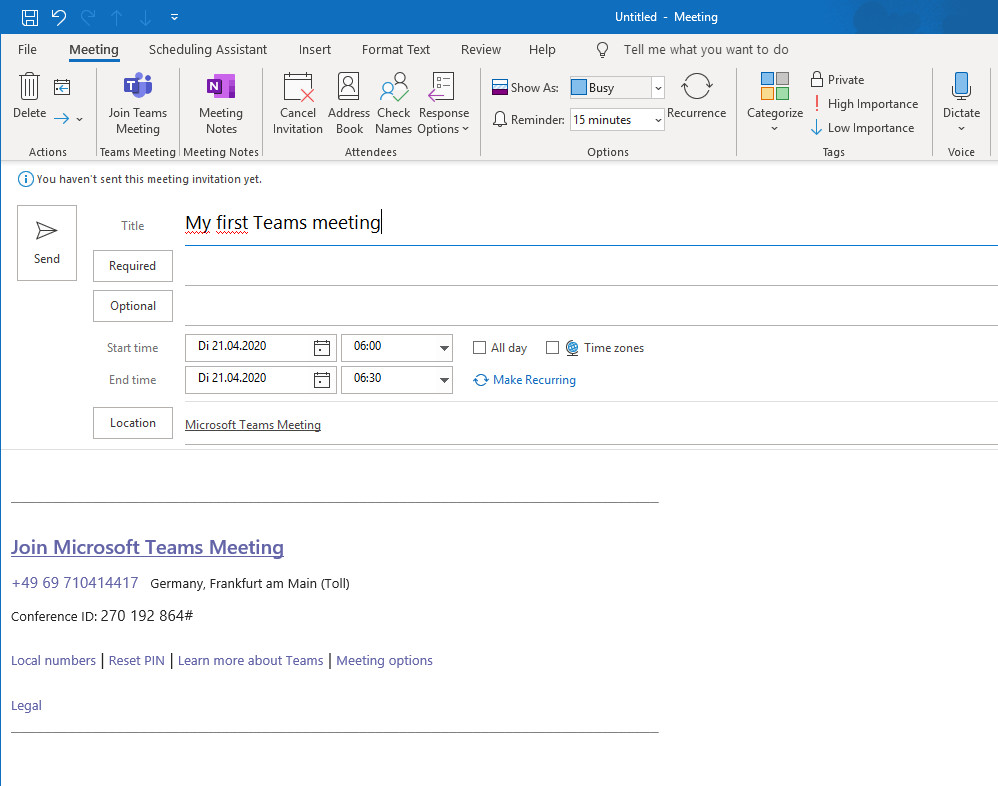998x786 pixels.
Task: Click the Reminder bell icon
Action: [500, 120]
